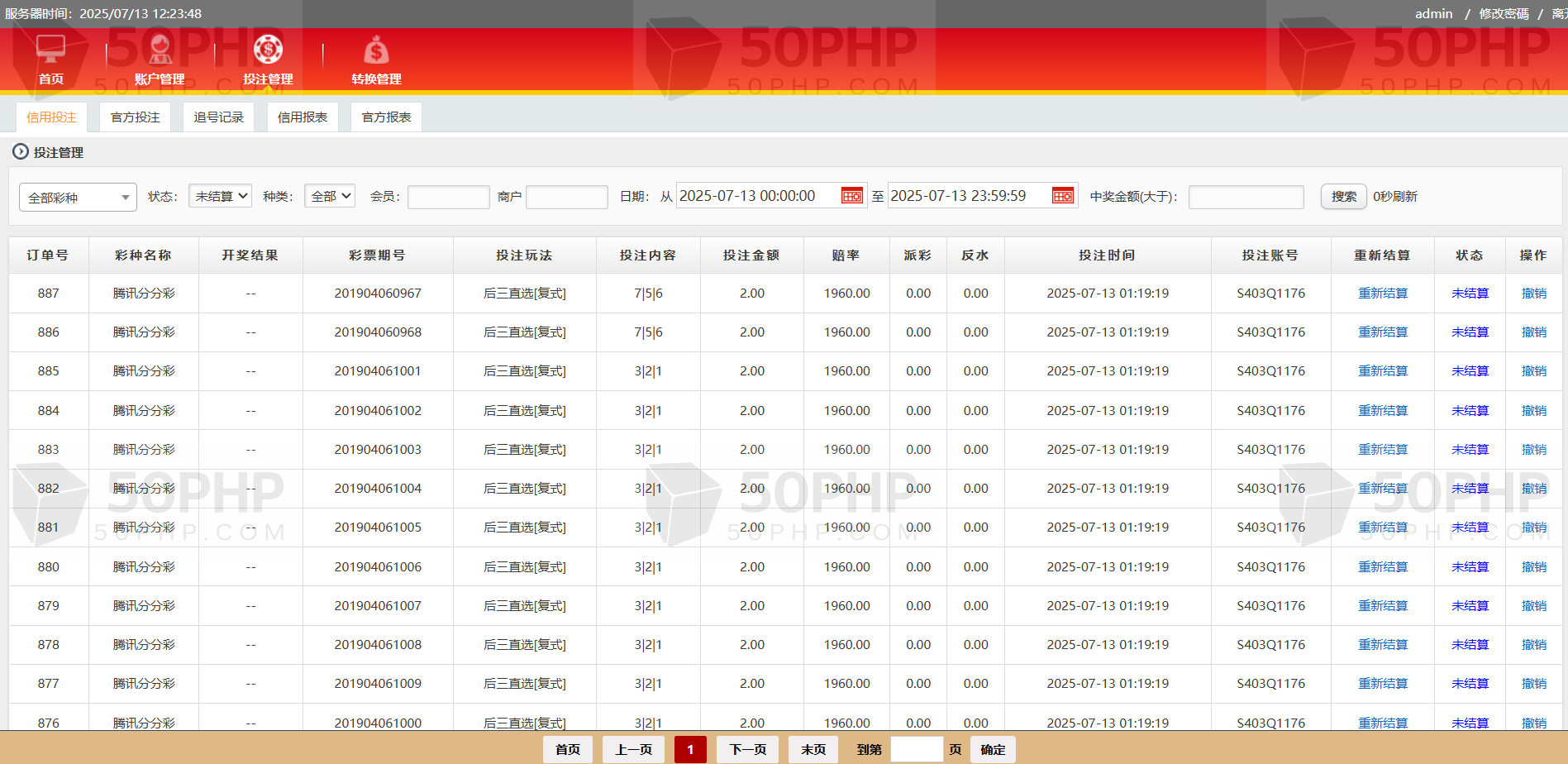Open start date calendar picker icon
The image size is (1568, 764).
point(851,196)
